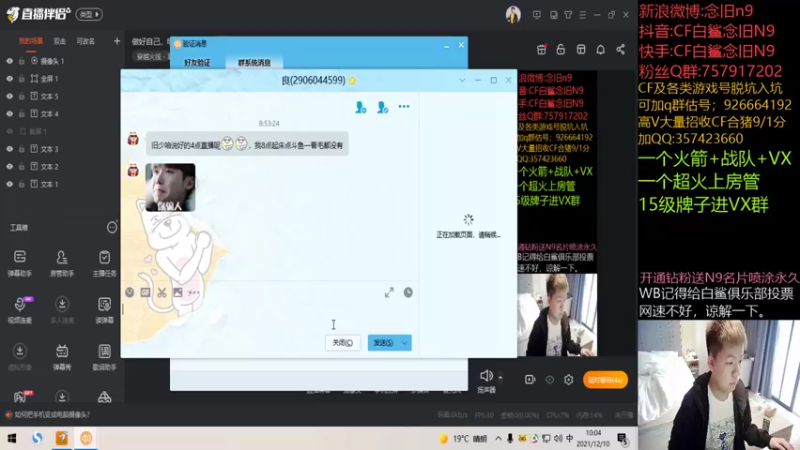Screen dimensions: 800x450
Task: Open the Windows notification center icon
Action: tap(622, 438)
